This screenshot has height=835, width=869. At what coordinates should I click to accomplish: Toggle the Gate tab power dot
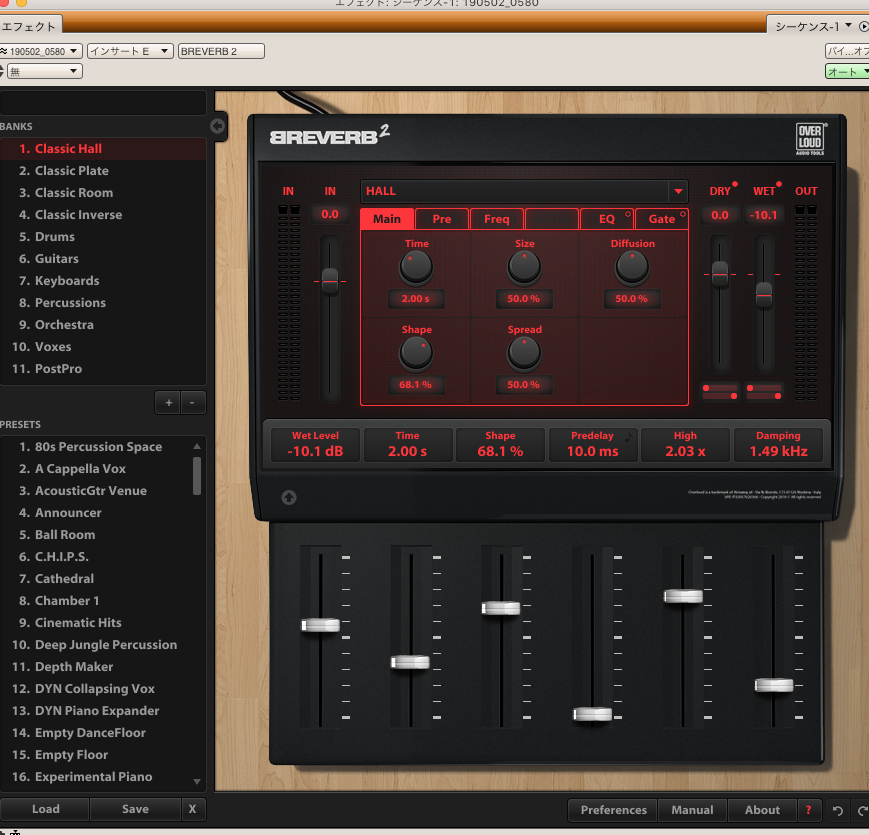coord(683,214)
